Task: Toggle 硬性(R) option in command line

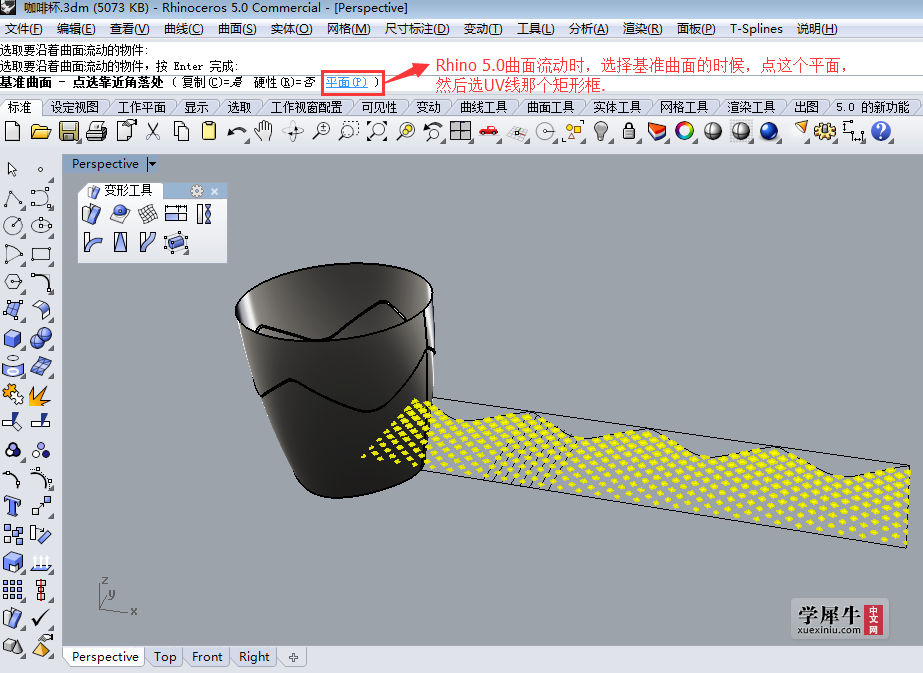Action: [x=284, y=82]
